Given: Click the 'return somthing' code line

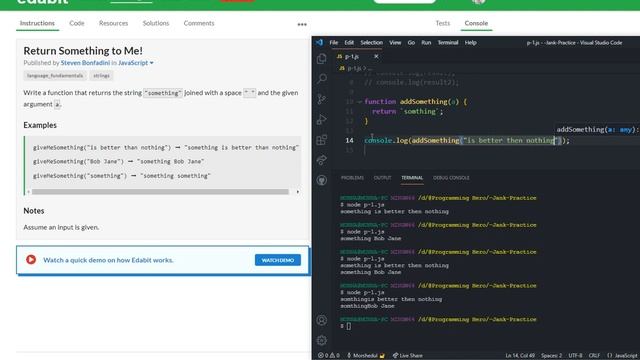Looking at the screenshot, I should click(x=407, y=111).
